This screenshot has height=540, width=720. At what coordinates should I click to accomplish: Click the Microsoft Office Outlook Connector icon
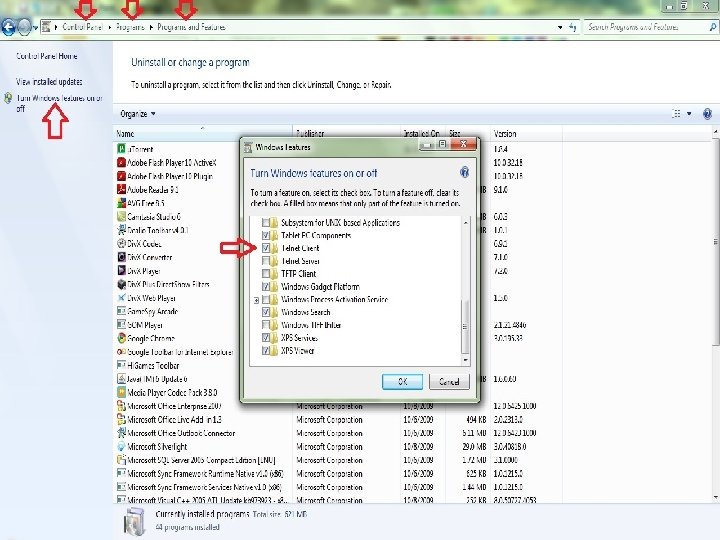(121, 433)
